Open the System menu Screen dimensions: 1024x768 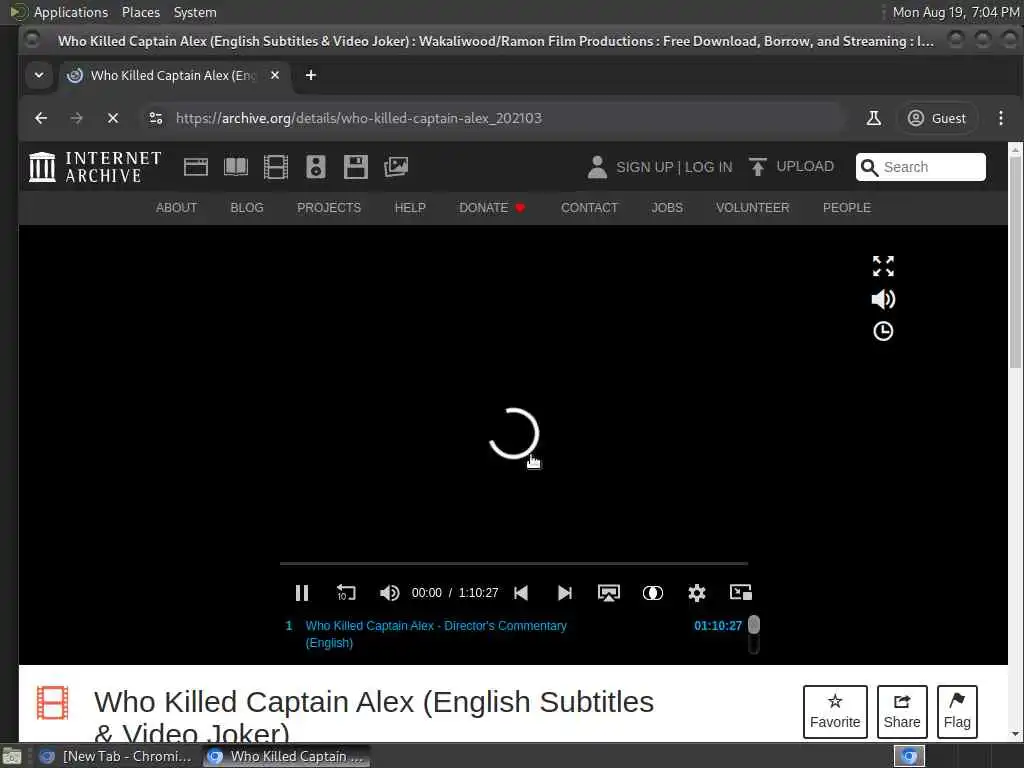pyautogui.click(x=195, y=12)
